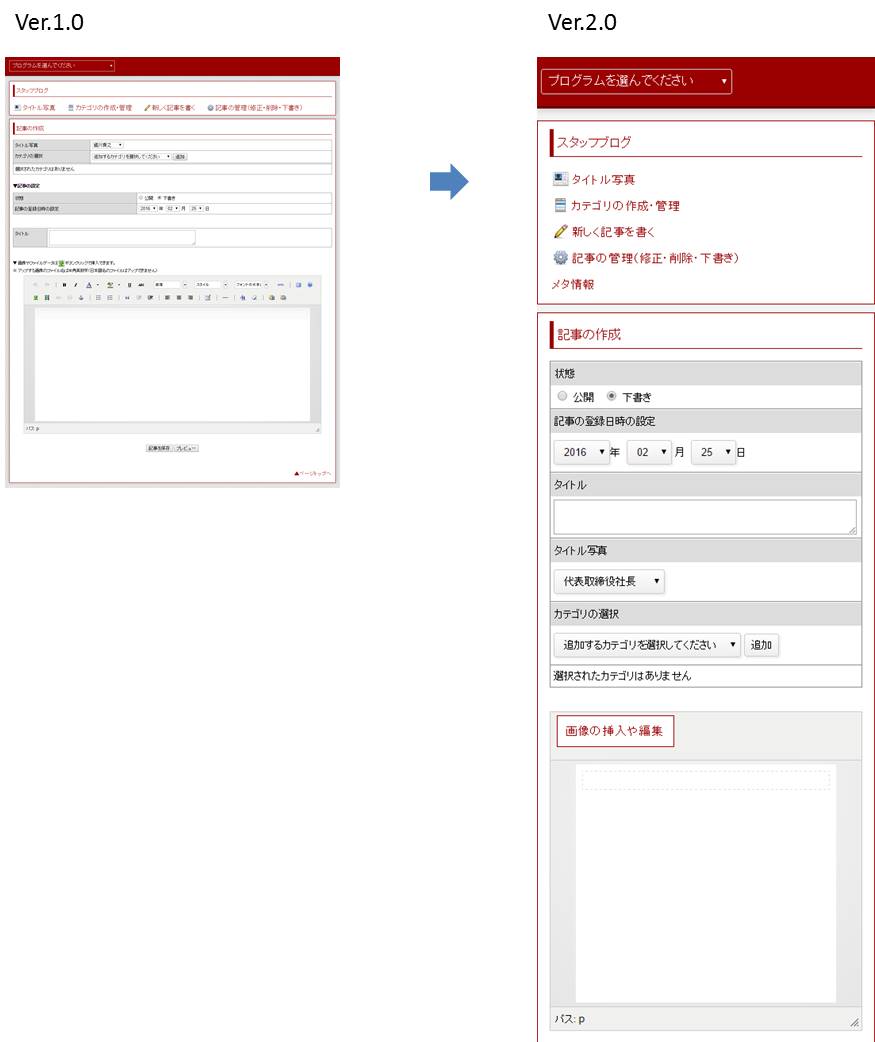
Task: Click the pencil icon for 新しく記事を書く in Ver.2.0
Action: (560, 231)
